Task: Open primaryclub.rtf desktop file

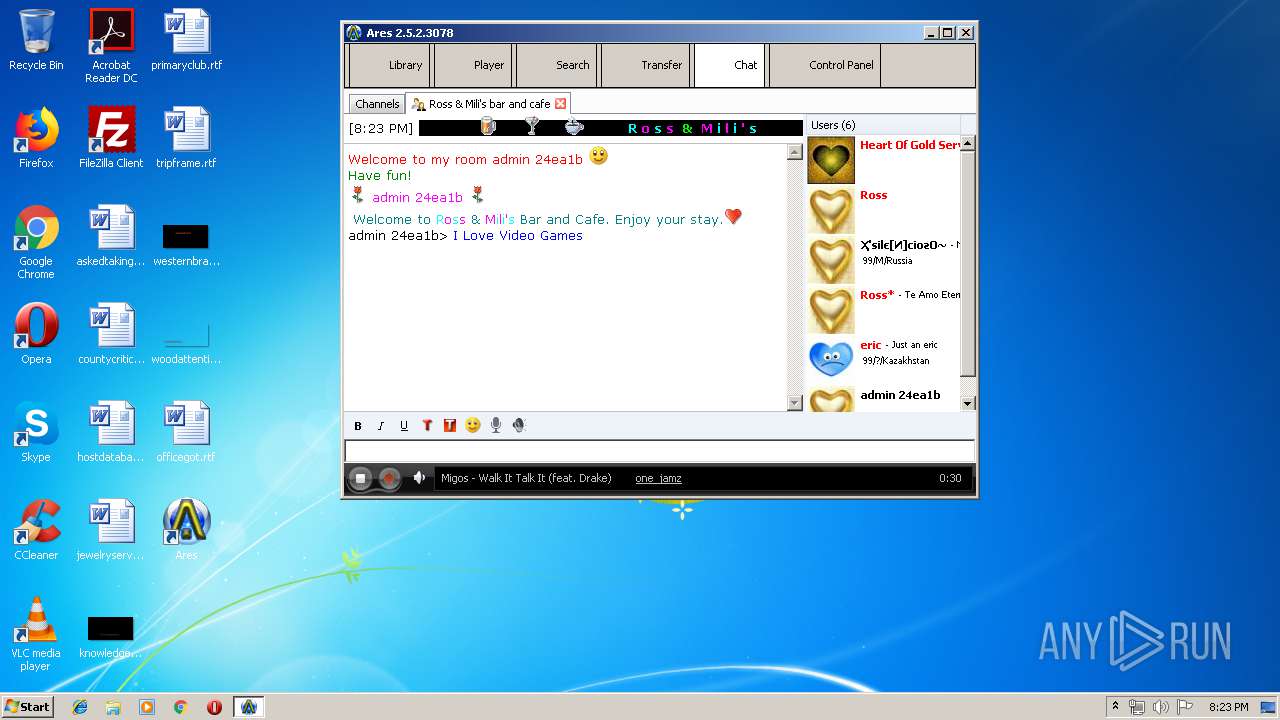Action: click(187, 40)
